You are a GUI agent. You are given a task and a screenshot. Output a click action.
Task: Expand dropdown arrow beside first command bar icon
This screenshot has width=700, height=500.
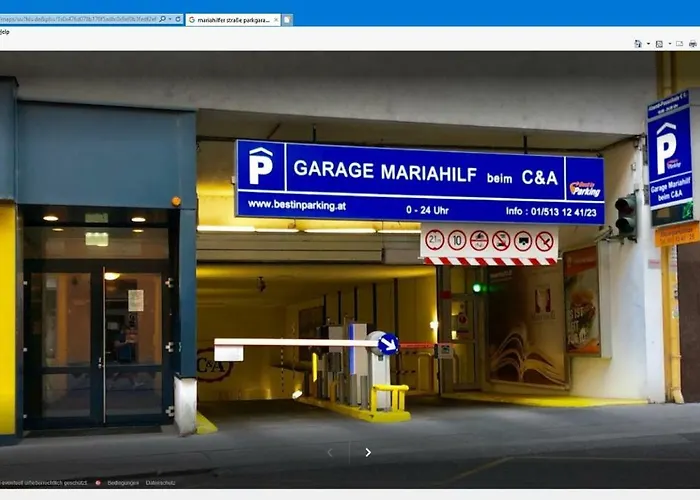pos(646,44)
